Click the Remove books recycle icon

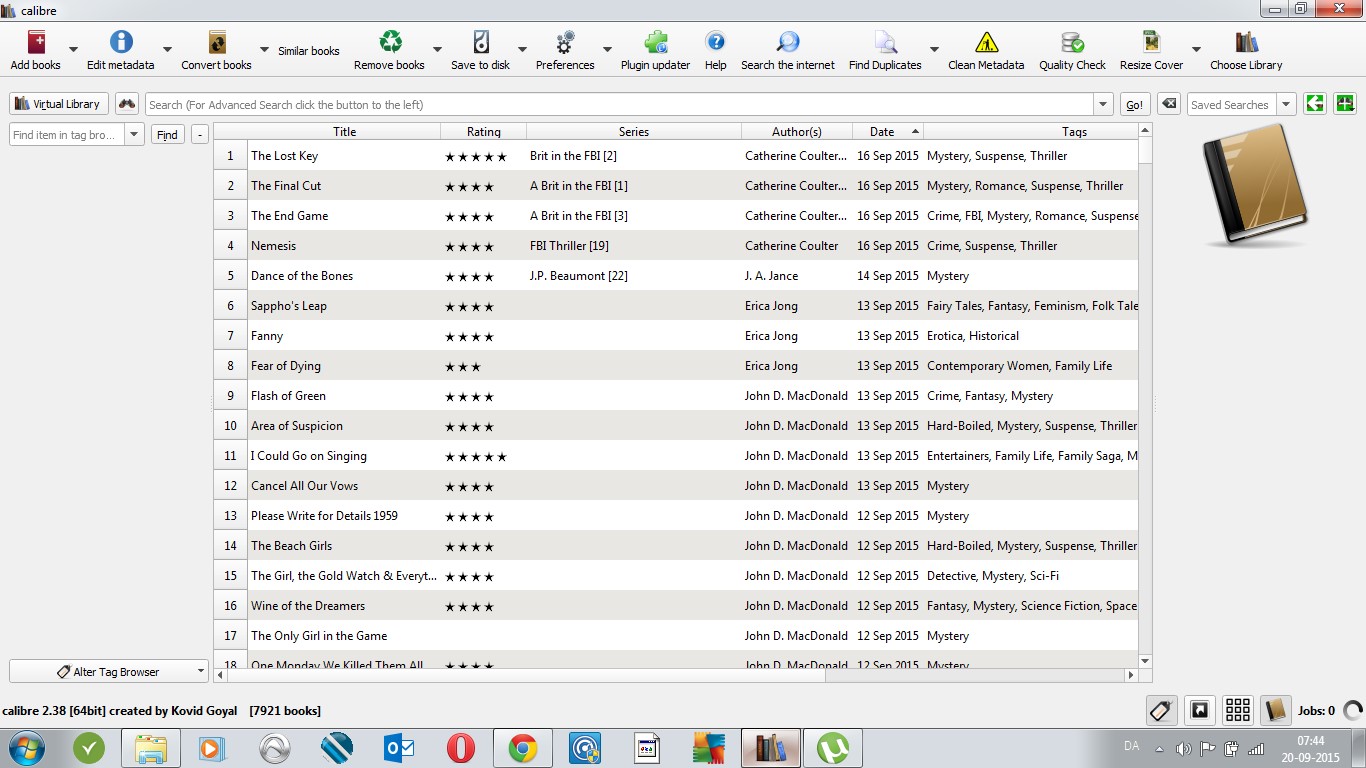click(x=390, y=42)
